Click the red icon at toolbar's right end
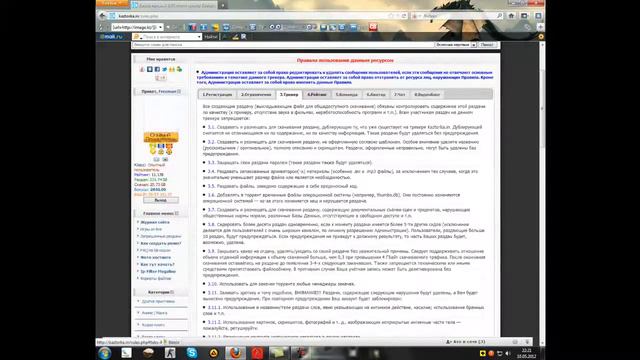Image resolution: width=640 pixels, height=360 pixels. pyautogui.click(x=373, y=27)
